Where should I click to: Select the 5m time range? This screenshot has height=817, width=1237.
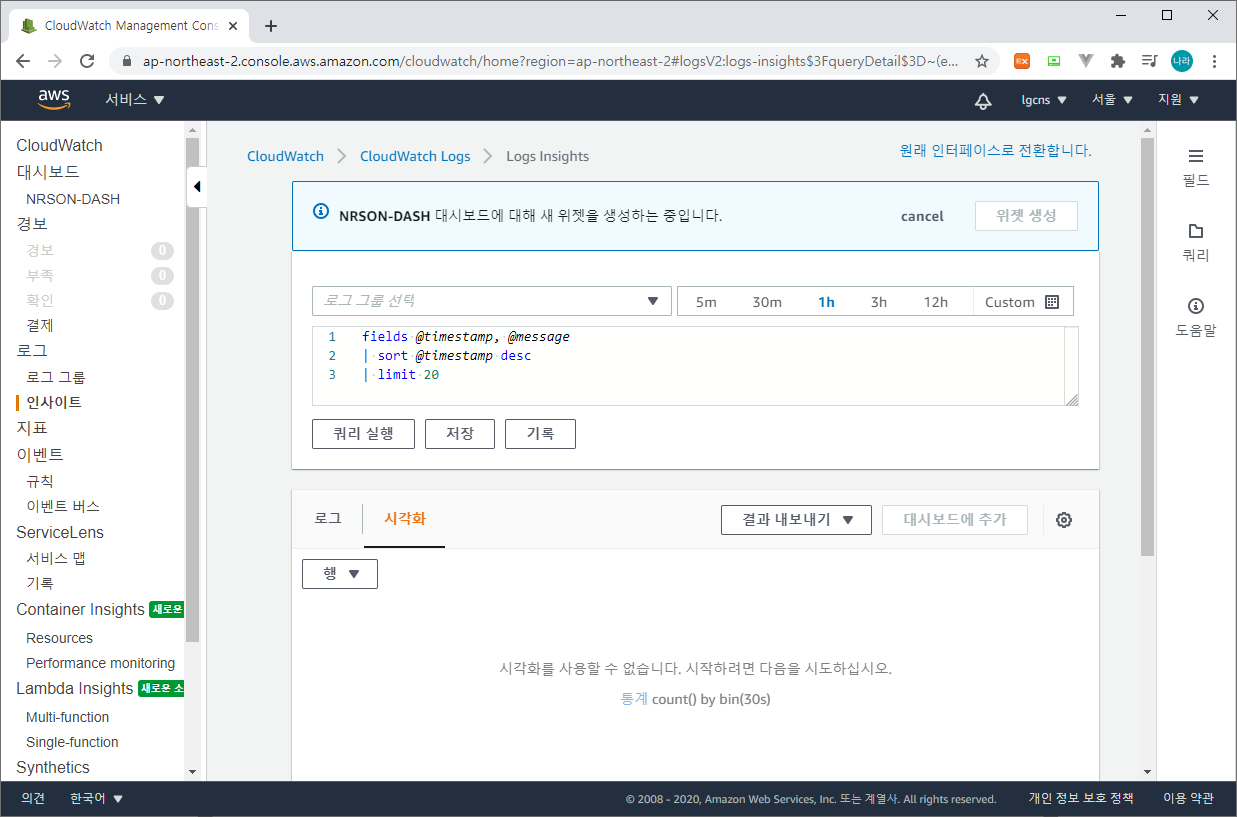(706, 302)
